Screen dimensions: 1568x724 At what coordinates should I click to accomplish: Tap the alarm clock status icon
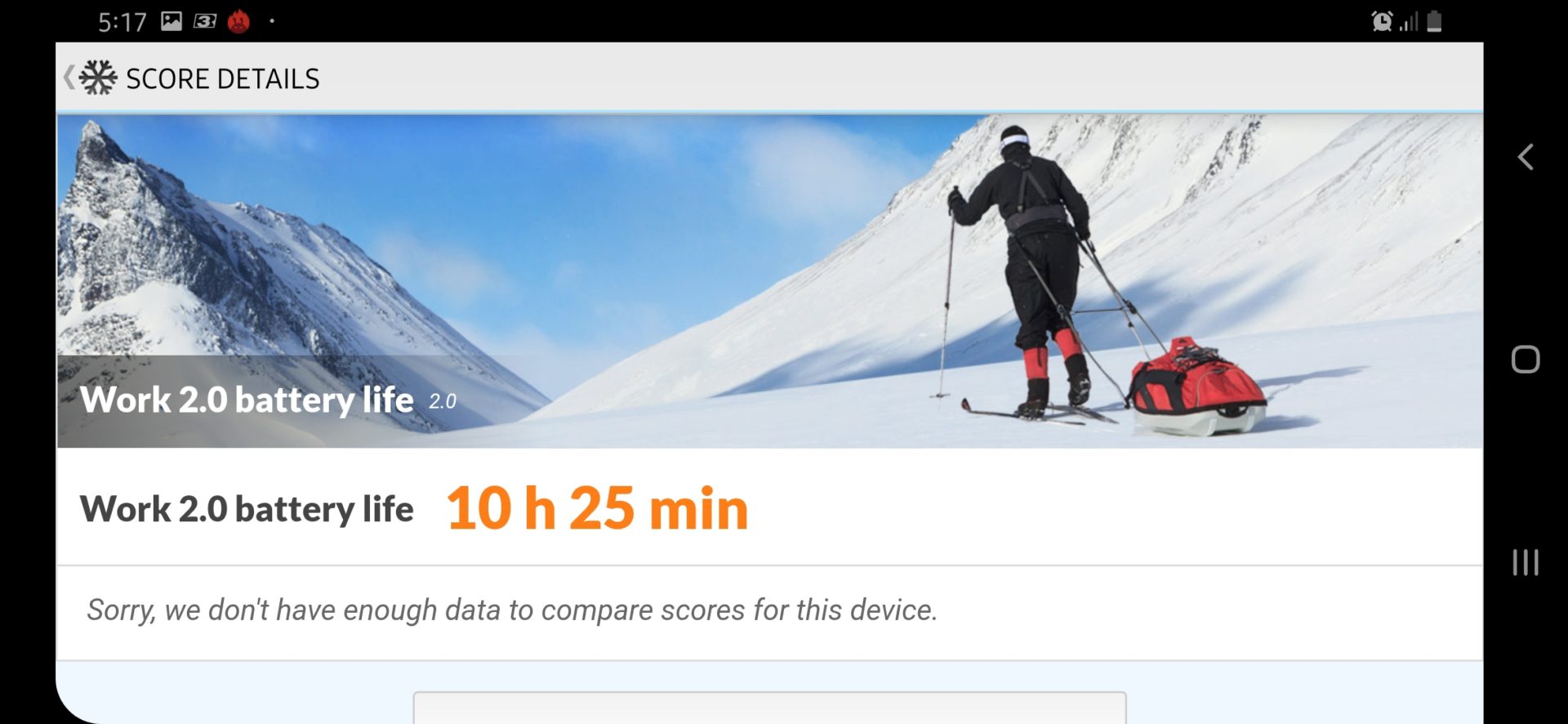click(1382, 21)
